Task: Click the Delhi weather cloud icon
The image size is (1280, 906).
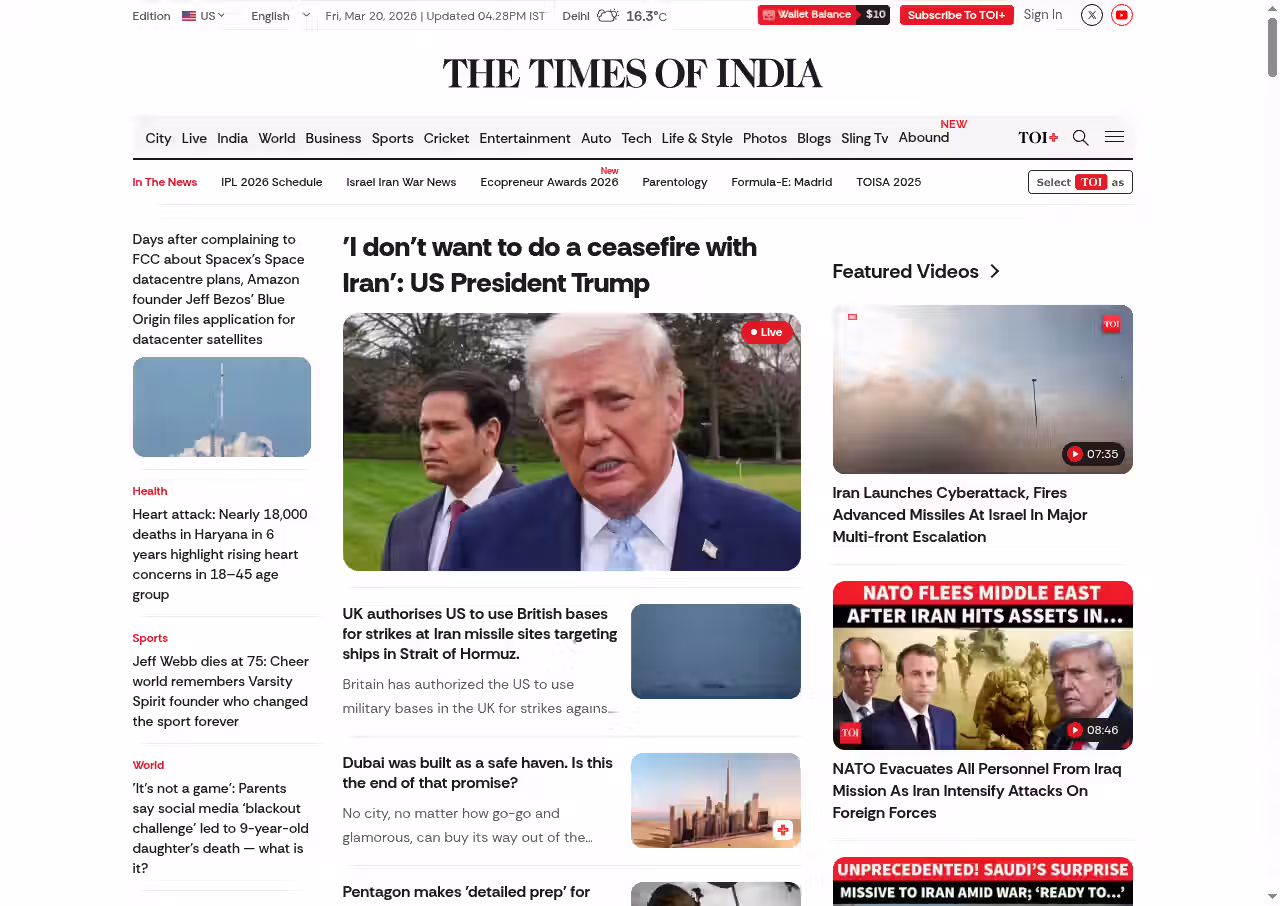Action: pos(607,16)
